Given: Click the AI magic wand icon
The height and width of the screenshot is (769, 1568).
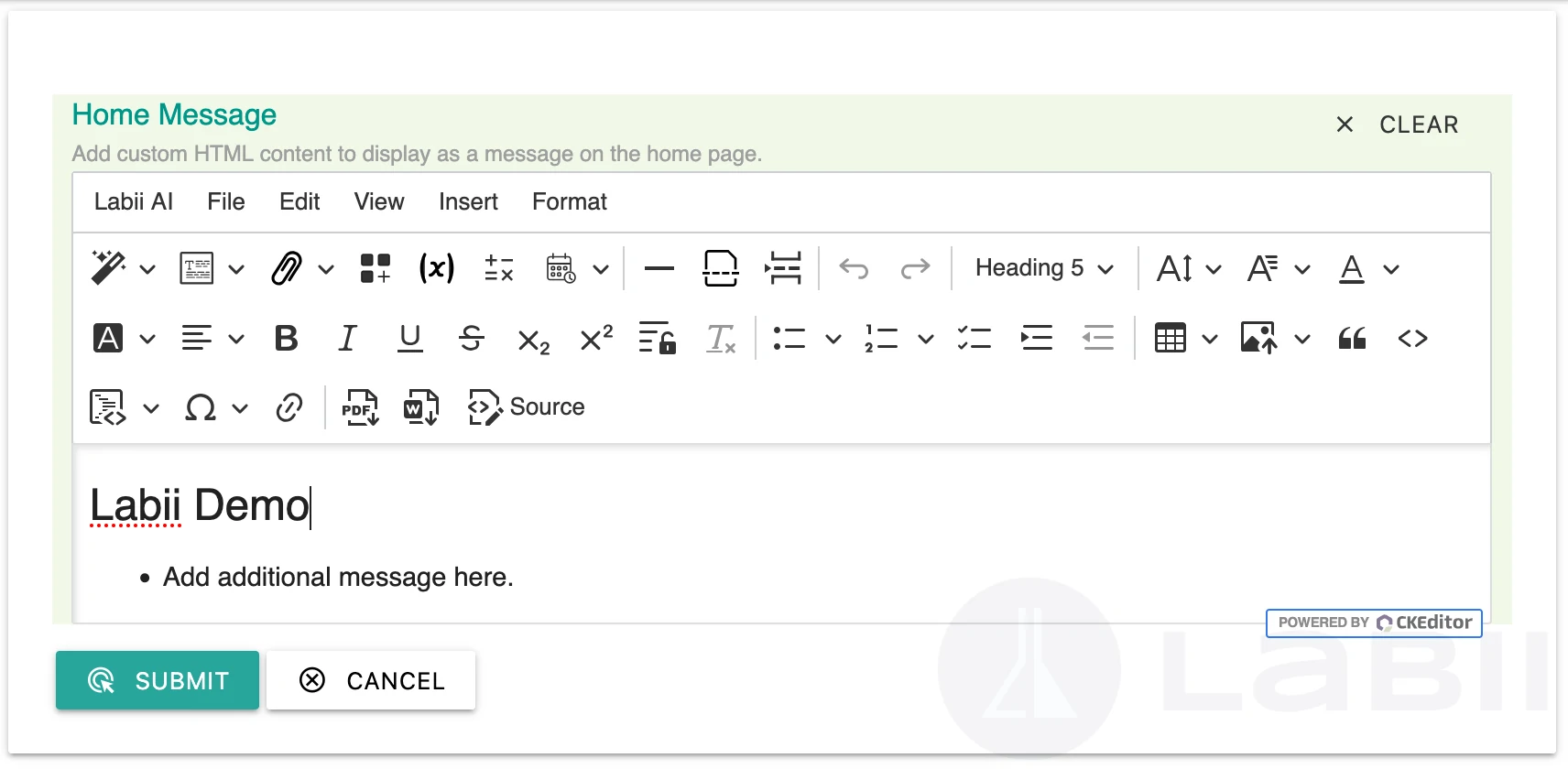Looking at the screenshot, I should [x=108, y=268].
